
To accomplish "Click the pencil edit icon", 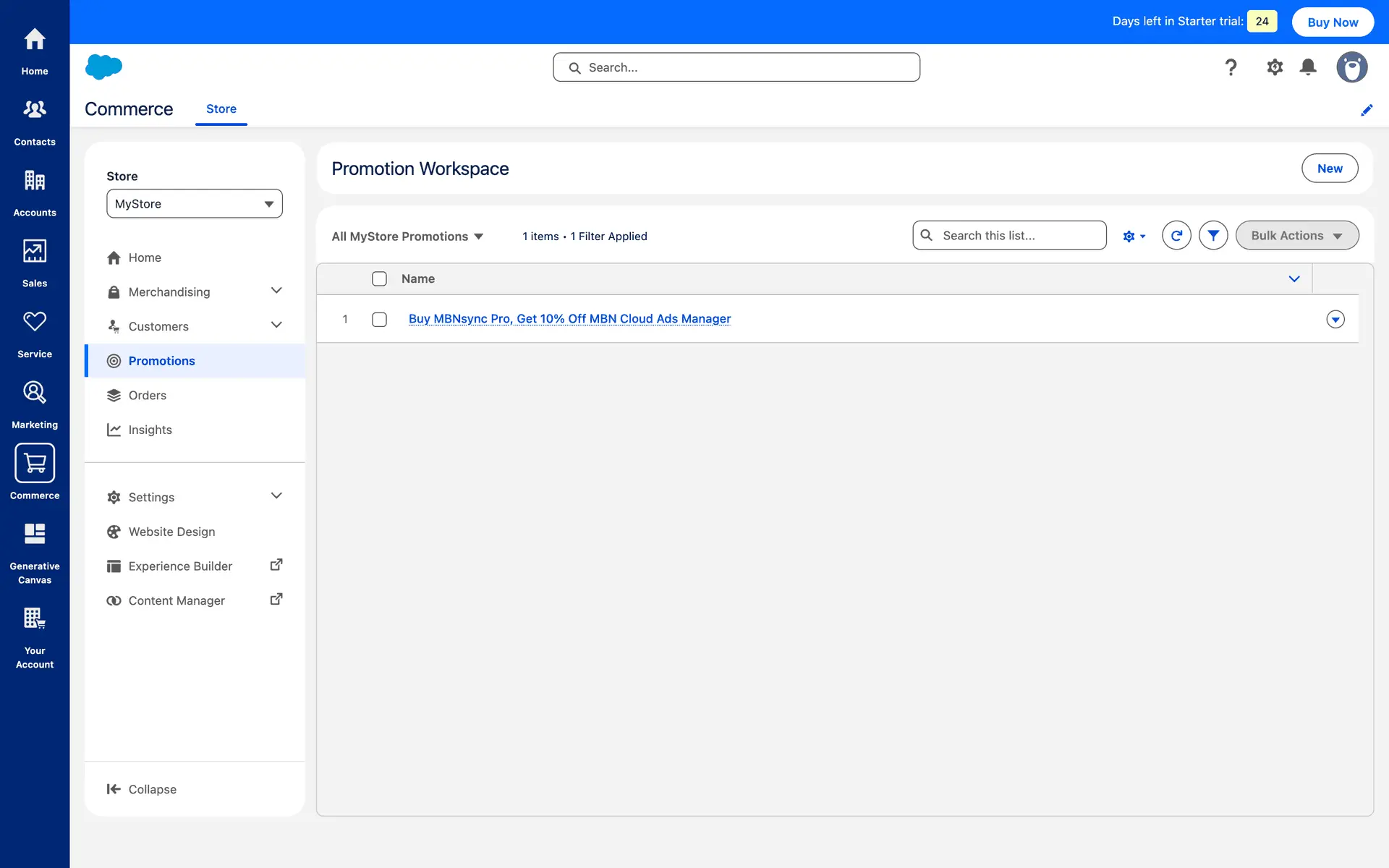I will click(x=1366, y=110).
